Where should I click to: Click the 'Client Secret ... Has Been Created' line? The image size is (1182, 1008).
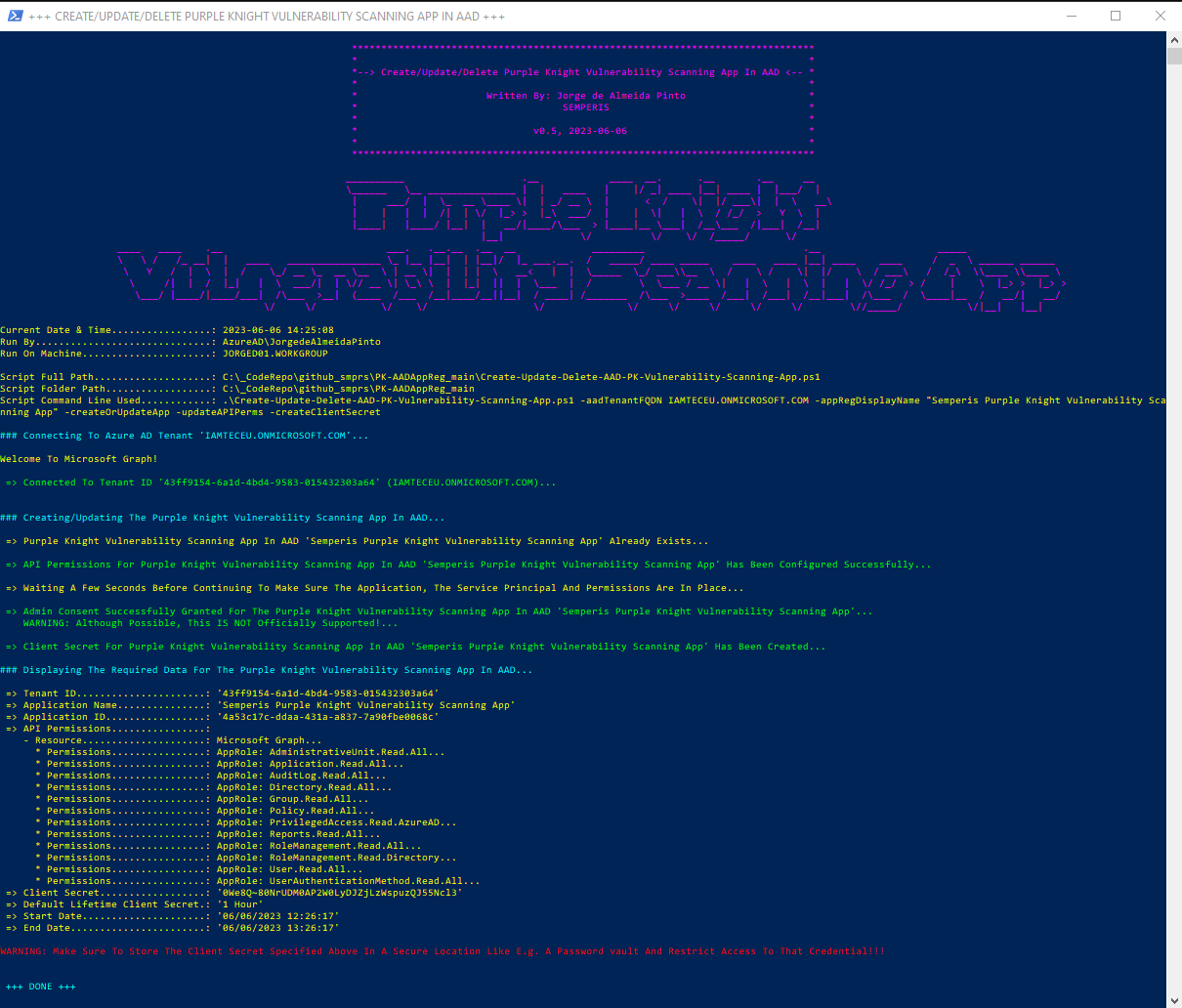pos(415,647)
